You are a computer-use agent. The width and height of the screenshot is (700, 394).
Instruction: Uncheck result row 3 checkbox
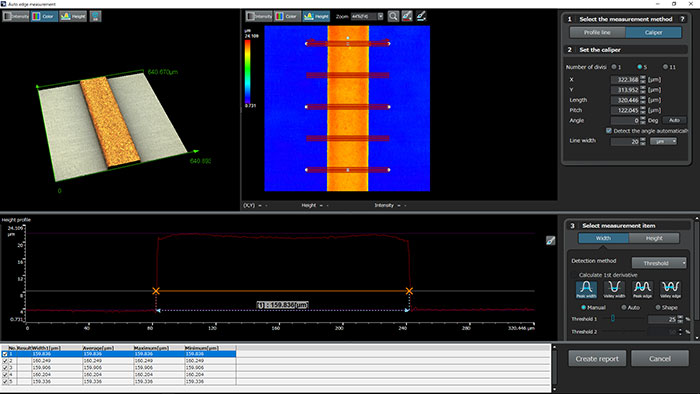5,368
